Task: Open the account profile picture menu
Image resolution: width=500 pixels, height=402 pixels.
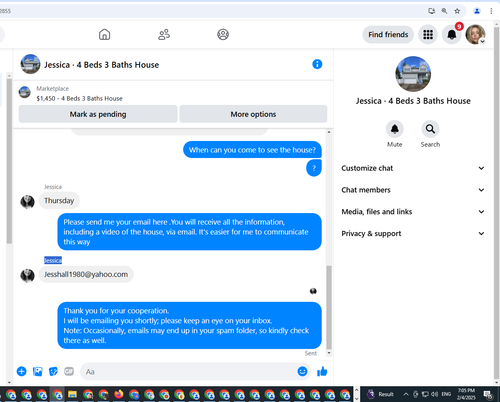Action: tap(475, 34)
